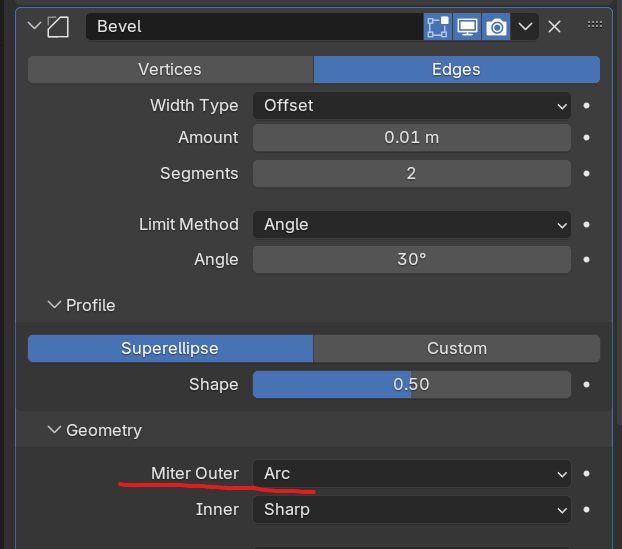The width and height of the screenshot is (622, 549).
Task: Remove the Bevel modifier
Action: tap(555, 27)
